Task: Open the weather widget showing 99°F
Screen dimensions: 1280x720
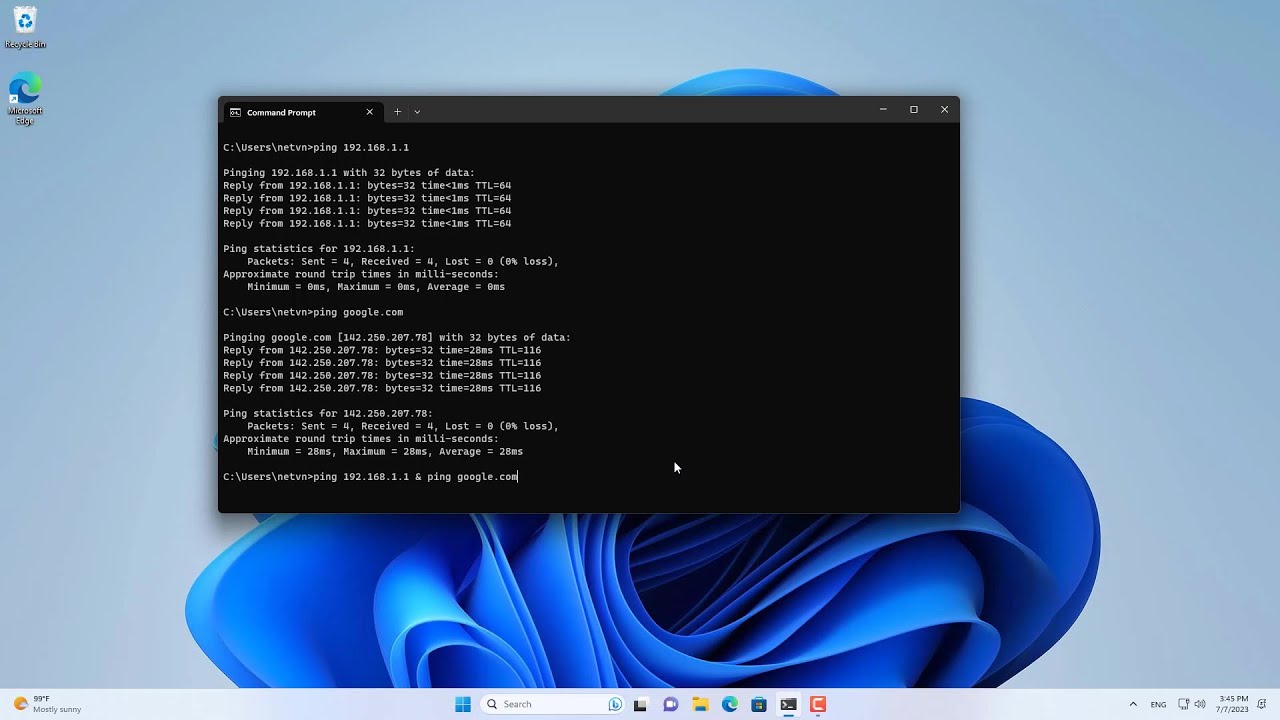Action: [x=47, y=704]
